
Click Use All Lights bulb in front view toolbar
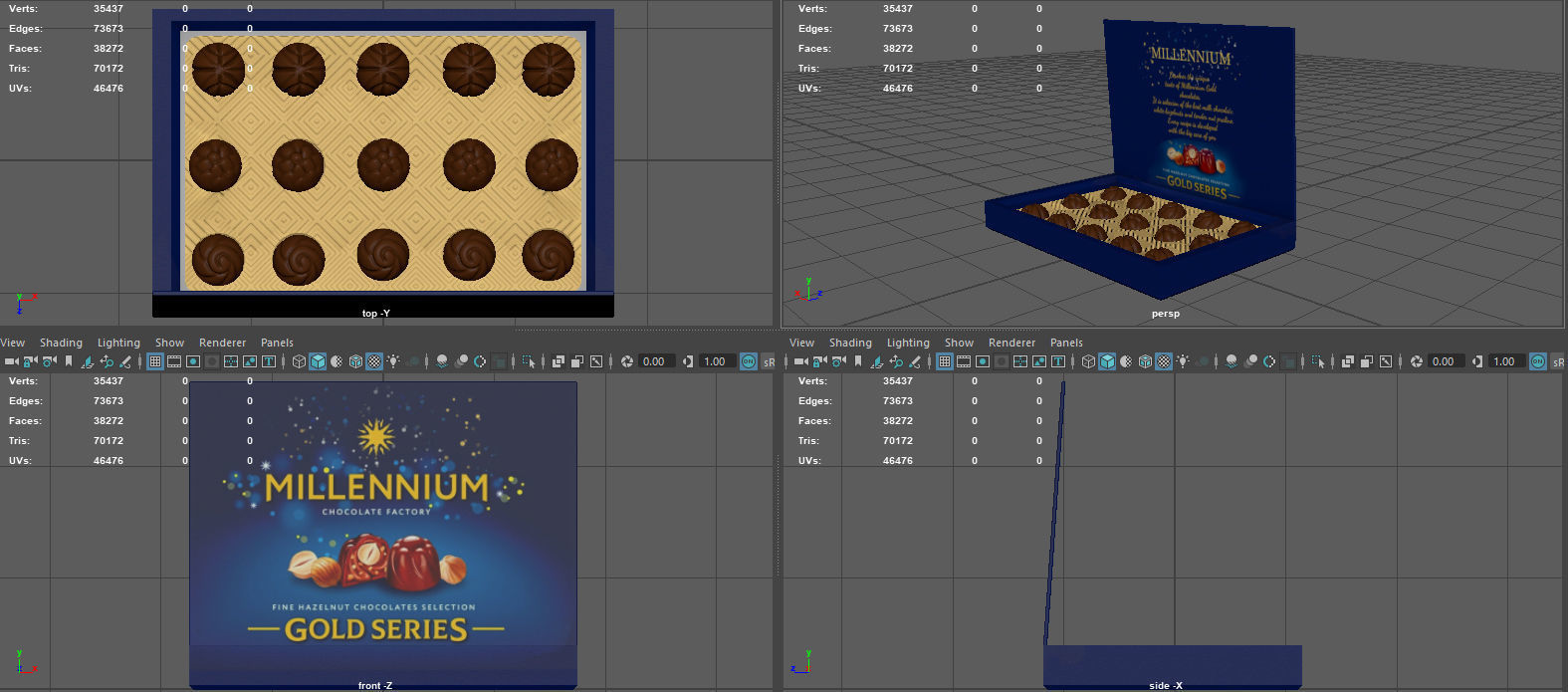[x=393, y=361]
